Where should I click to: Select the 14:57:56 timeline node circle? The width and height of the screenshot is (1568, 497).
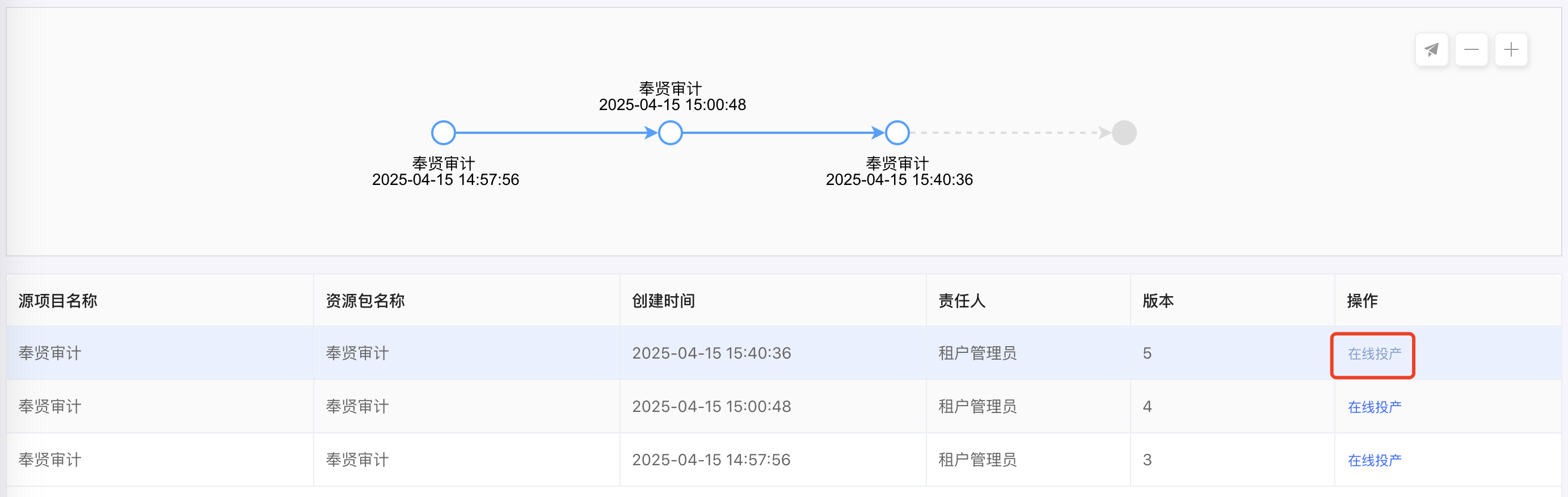[x=443, y=133]
